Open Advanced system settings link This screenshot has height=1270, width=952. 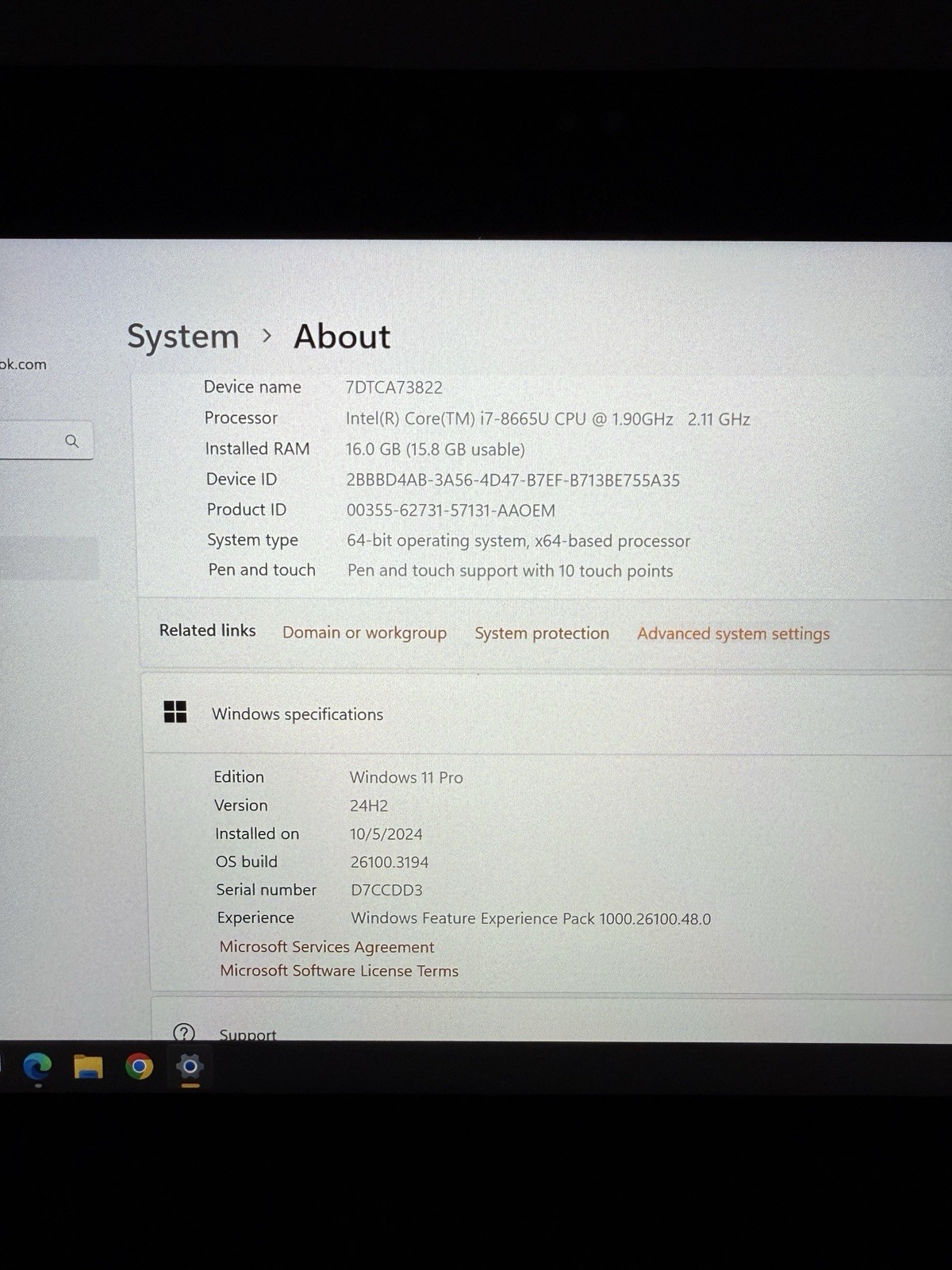[733, 633]
